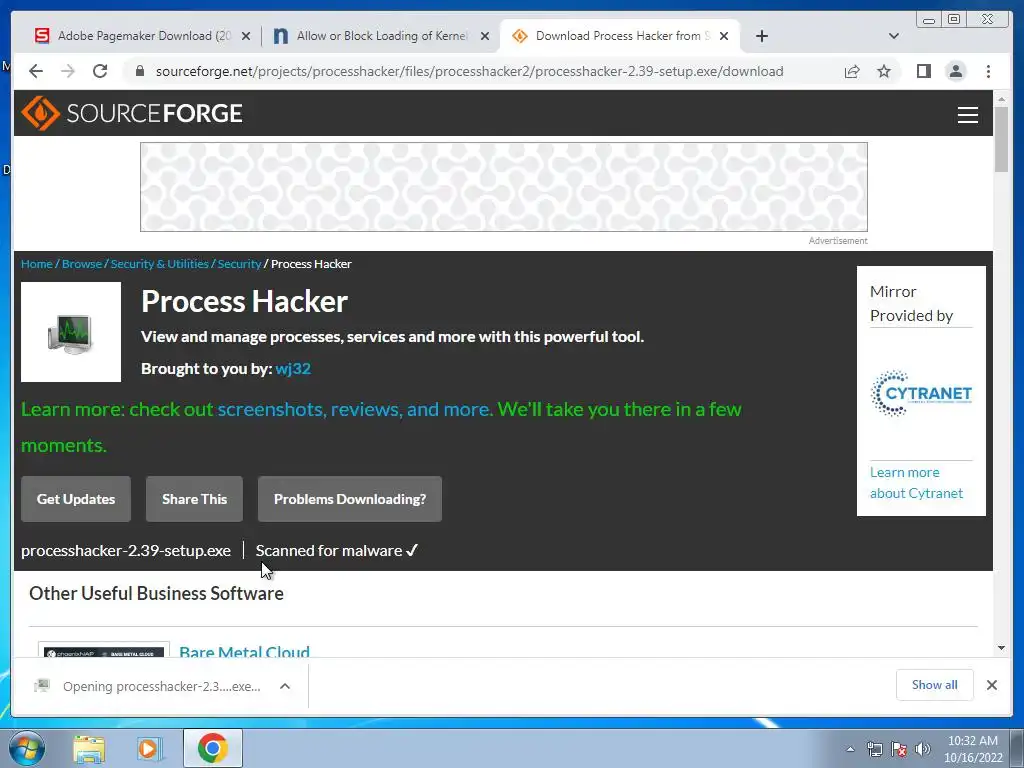The height and width of the screenshot is (768, 1024).
Task: Show hidden tray icons
Action: [850, 749]
